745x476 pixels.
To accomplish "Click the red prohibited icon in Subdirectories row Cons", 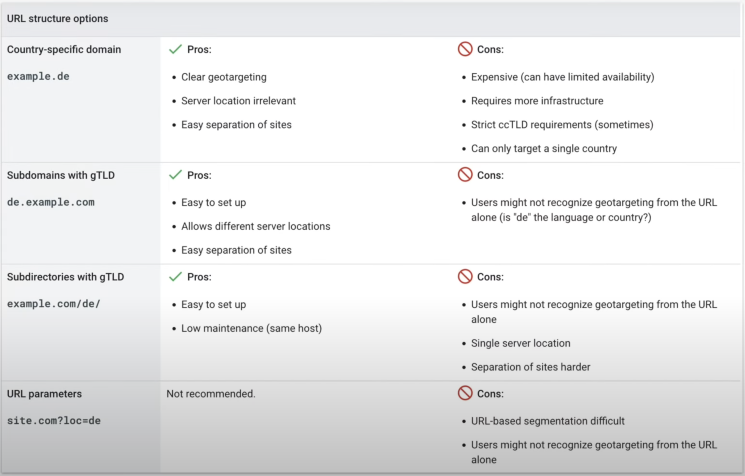I will click(465, 276).
